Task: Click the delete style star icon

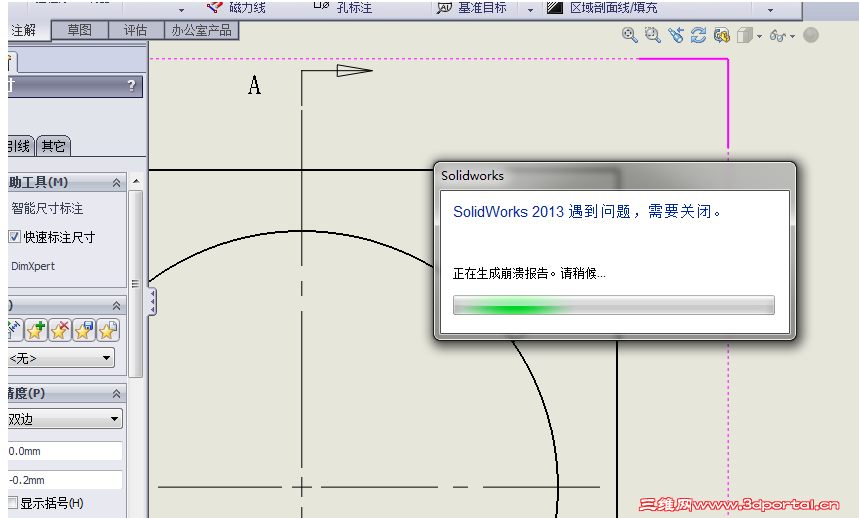Action: (60, 330)
